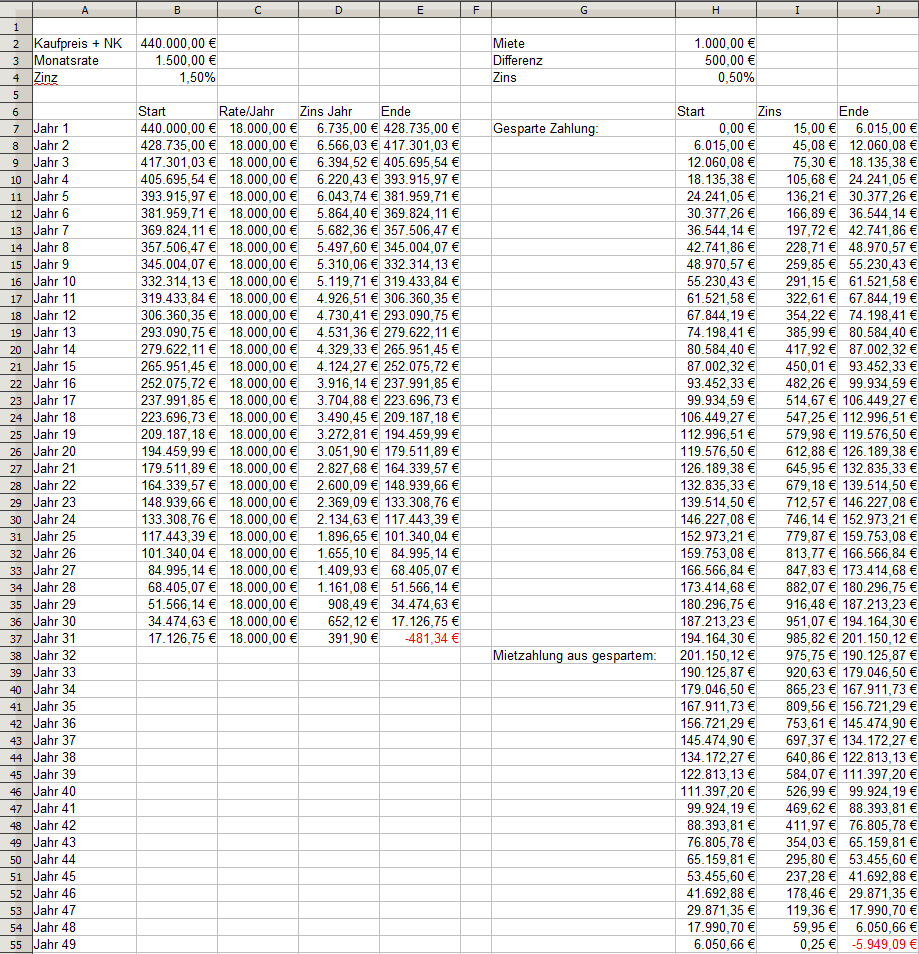Select the 391,90 € interest cell

coord(339,639)
